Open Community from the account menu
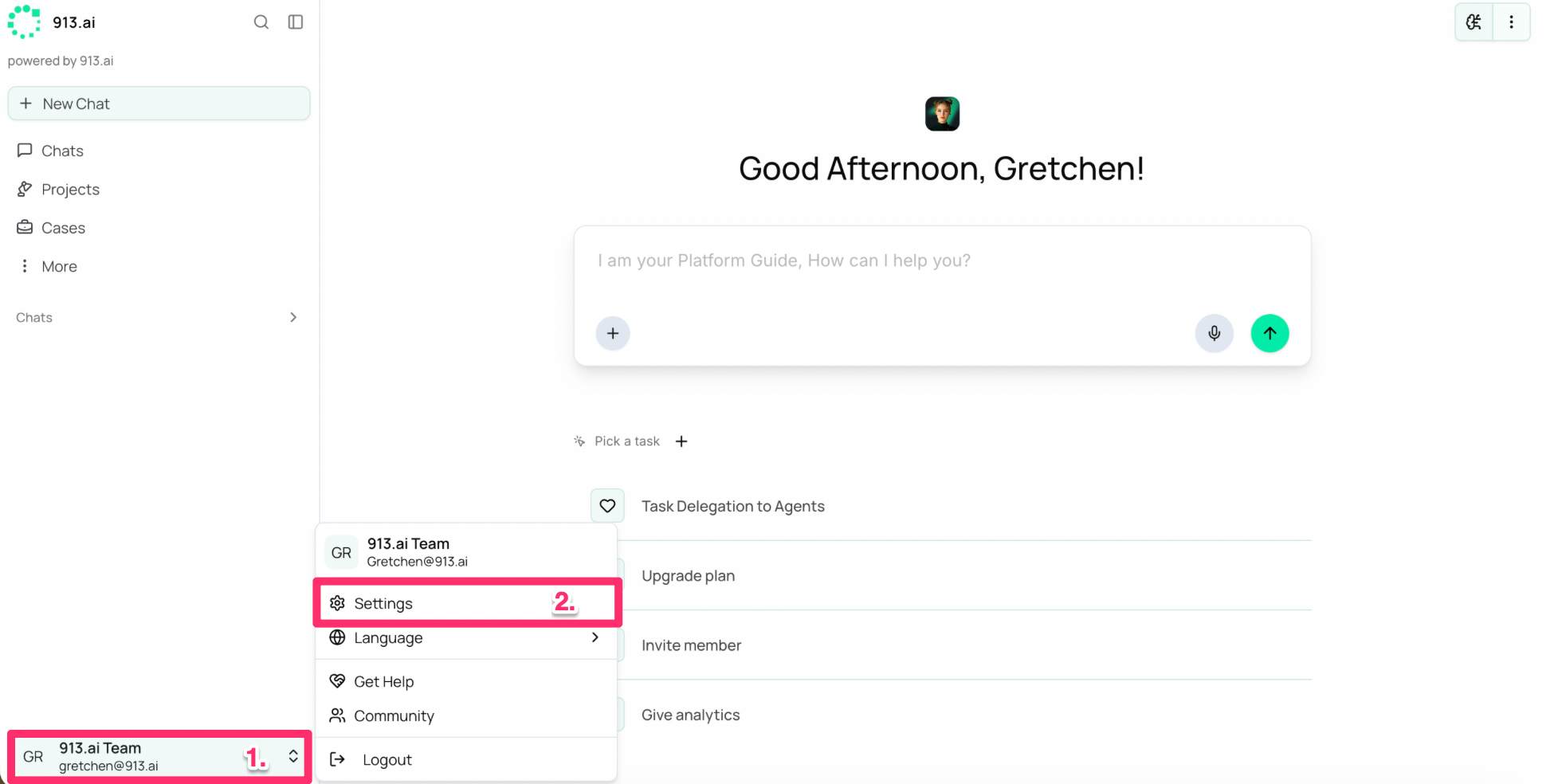 [466, 715]
